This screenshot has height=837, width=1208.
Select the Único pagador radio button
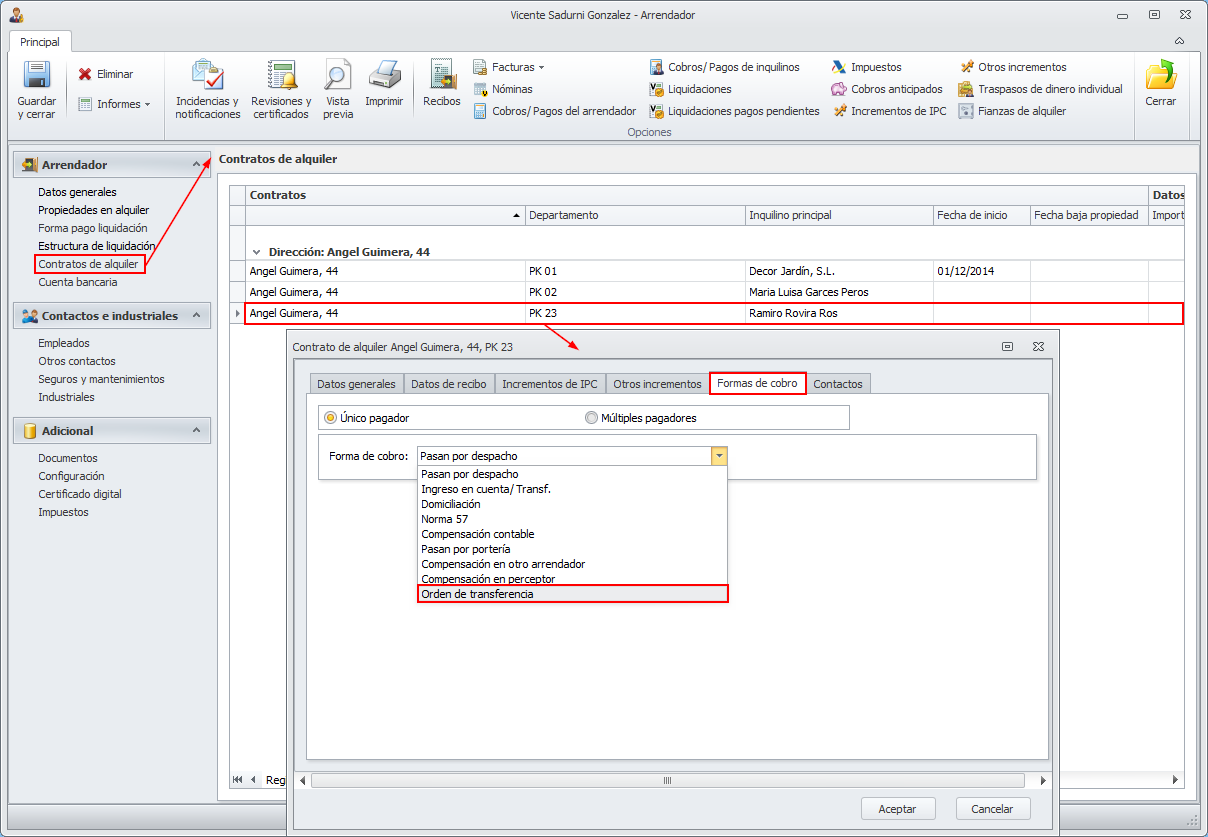[x=331, y=418]
